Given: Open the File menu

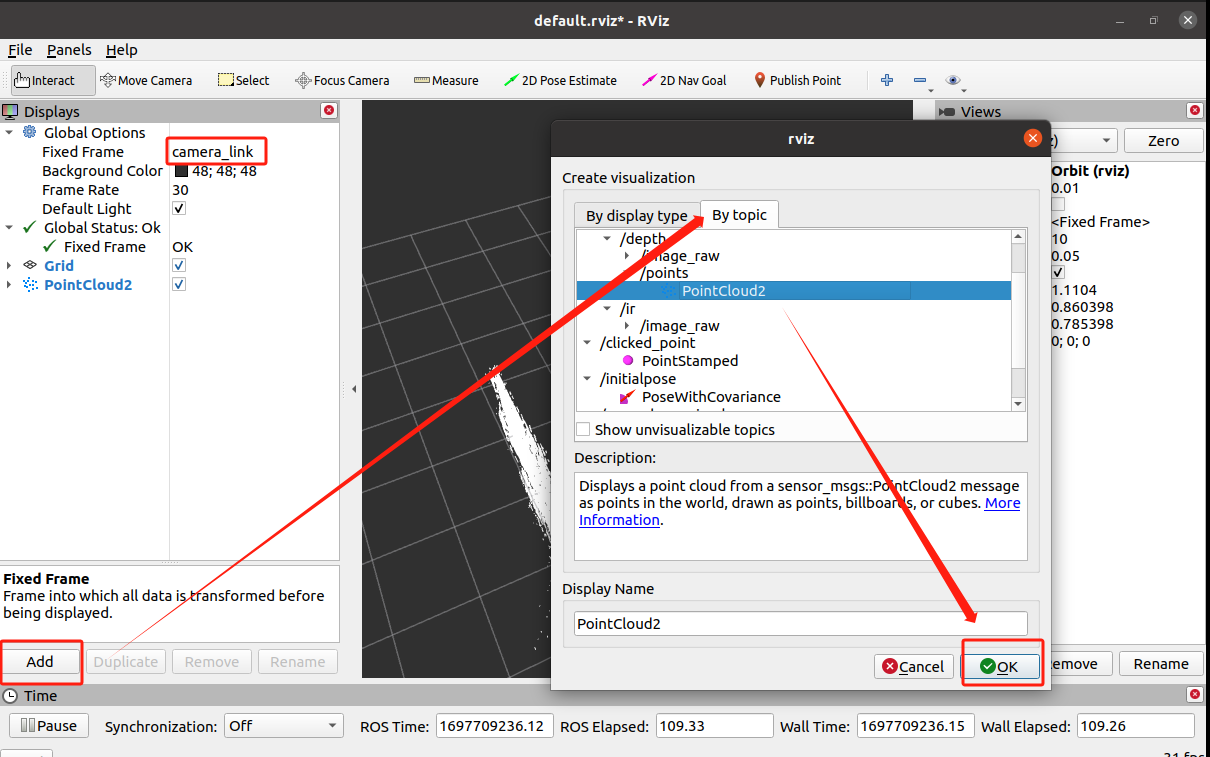Looking at the screenshot, I should point(20,50).
